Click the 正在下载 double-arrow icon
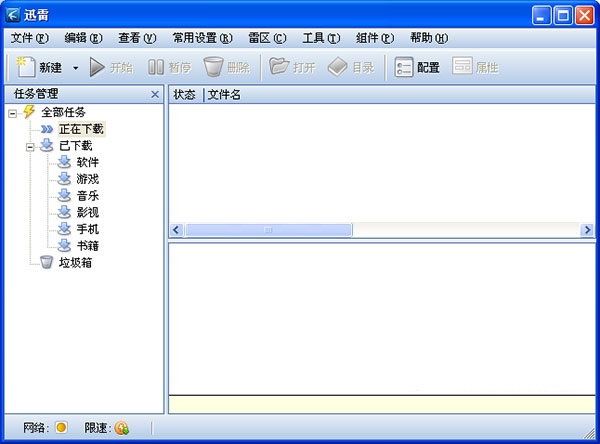 point(47,129)
